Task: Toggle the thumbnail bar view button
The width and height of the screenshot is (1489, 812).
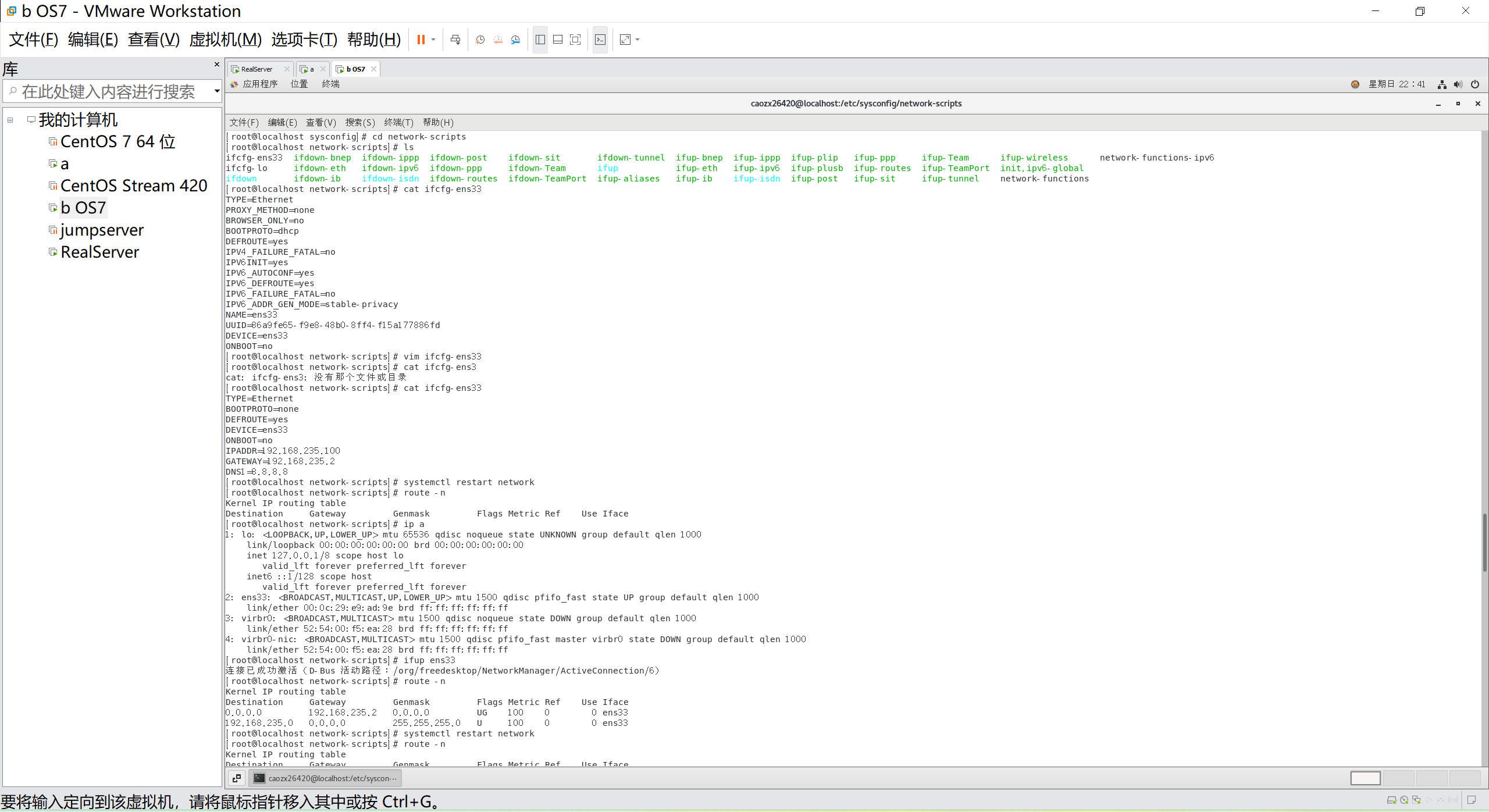Action: [x=557, y=40]
